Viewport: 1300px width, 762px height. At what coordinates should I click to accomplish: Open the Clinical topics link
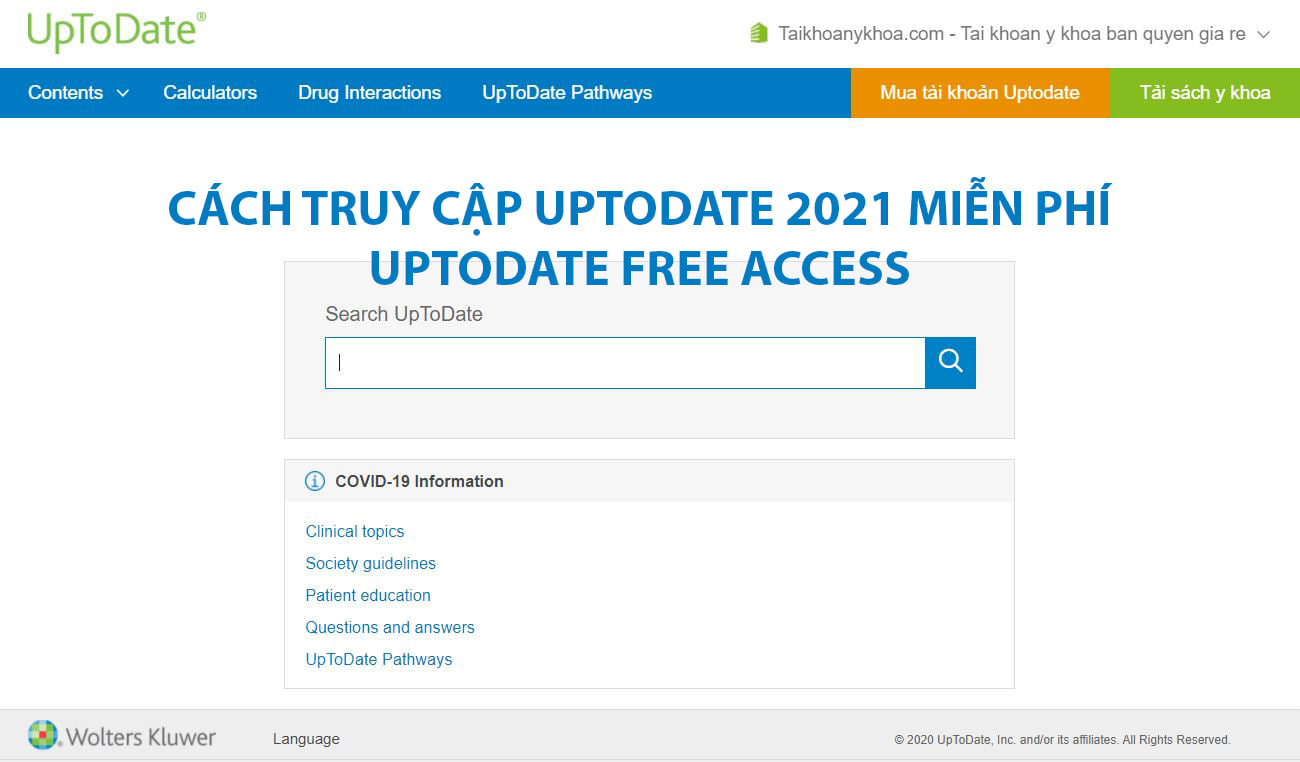[x=355, y=531]
